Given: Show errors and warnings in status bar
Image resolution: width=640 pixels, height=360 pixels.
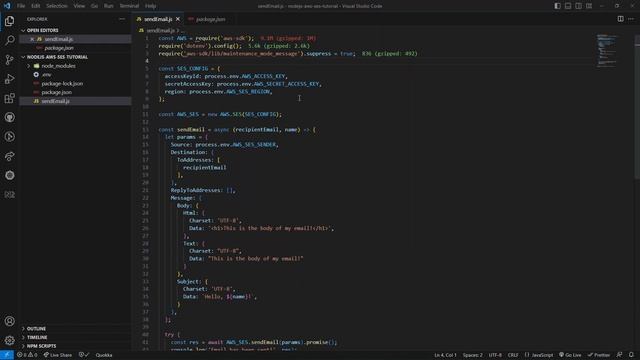Looking at the screenshot, I should tap(27, 355).
